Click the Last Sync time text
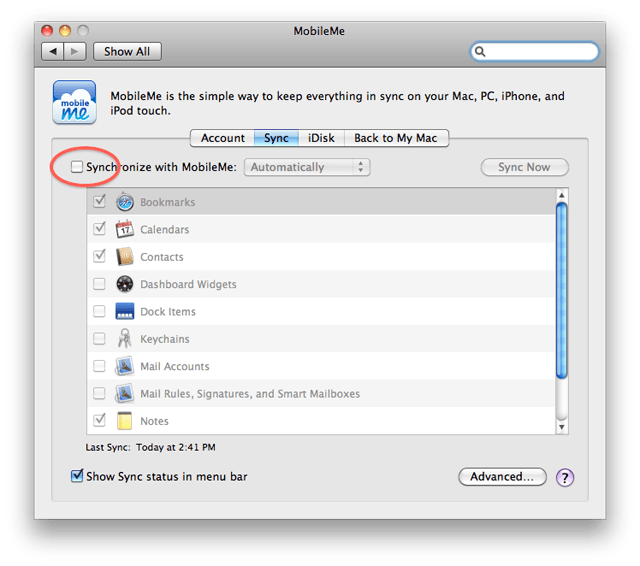This screenshot has height=566, width=640. point(150,447)
